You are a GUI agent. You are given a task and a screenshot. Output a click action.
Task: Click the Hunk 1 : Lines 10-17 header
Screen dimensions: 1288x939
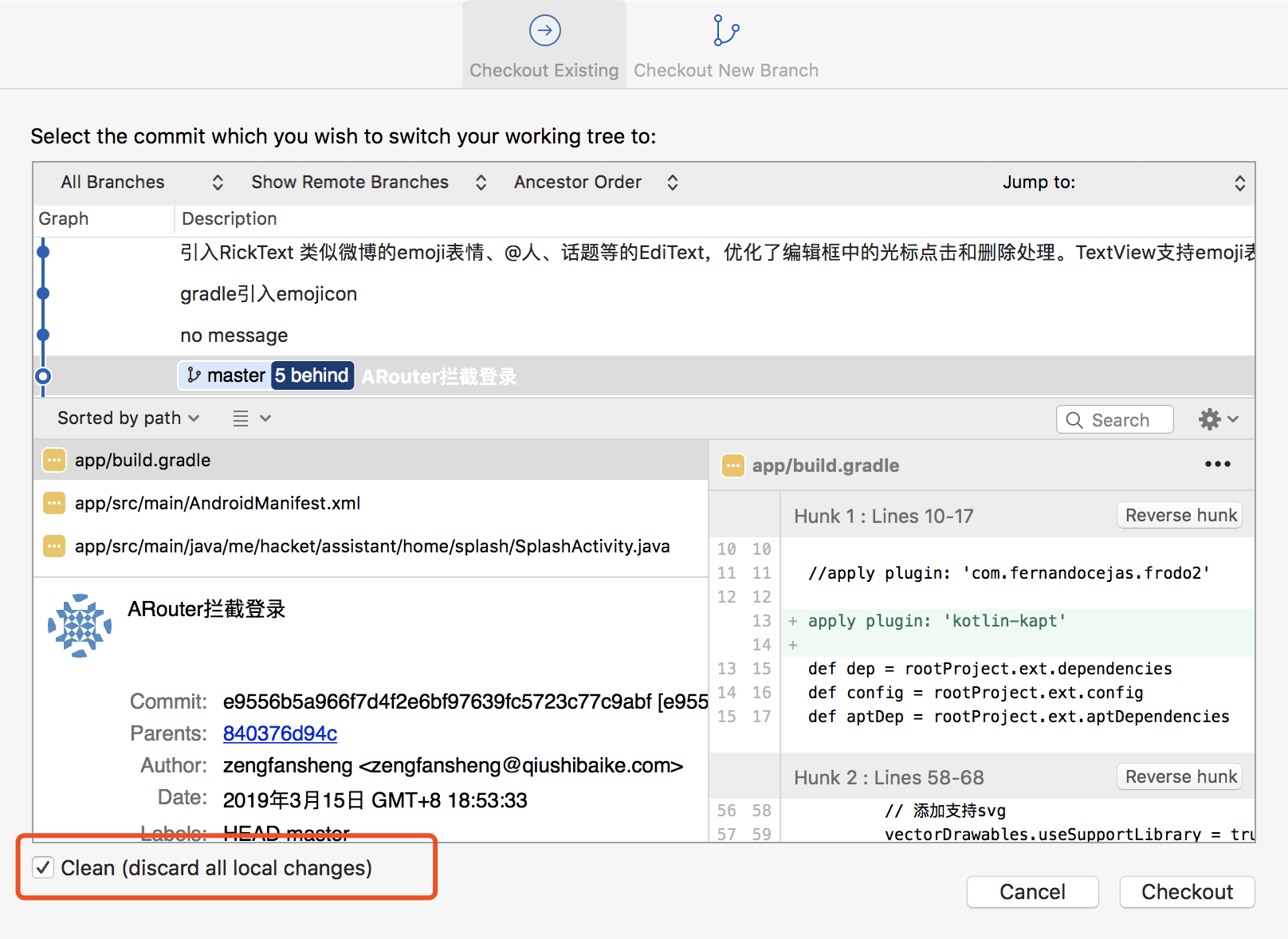tap(884, 516)
